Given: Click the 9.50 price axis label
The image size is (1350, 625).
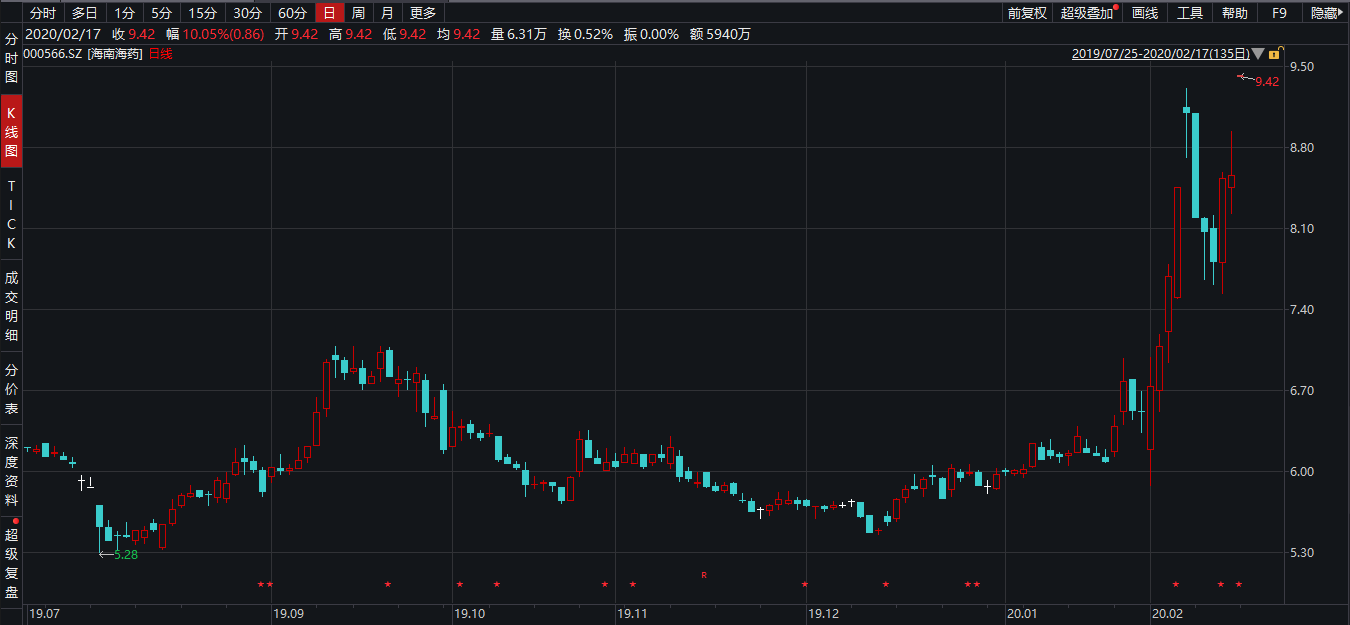Looking at the screenshot, I should [1303, 67].
